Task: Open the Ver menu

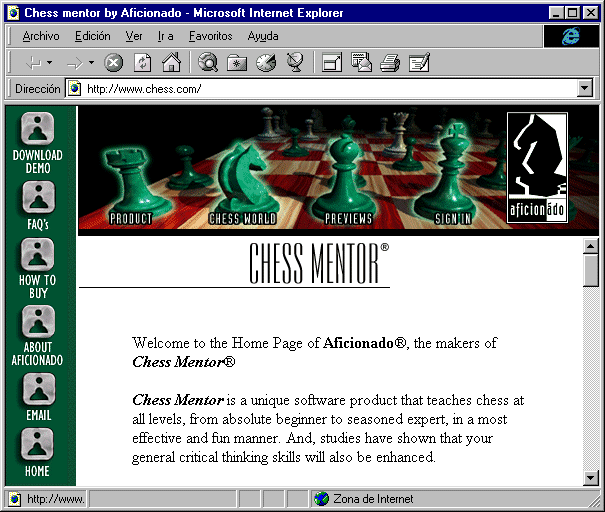Action: [x=134, y=36]
